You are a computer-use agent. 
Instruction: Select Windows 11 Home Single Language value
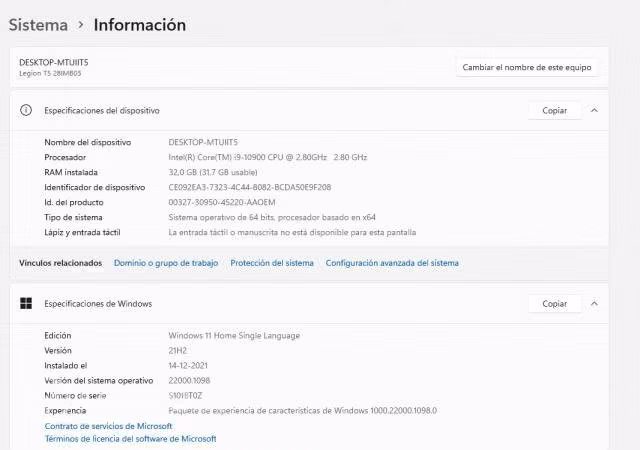coord(234,336)
